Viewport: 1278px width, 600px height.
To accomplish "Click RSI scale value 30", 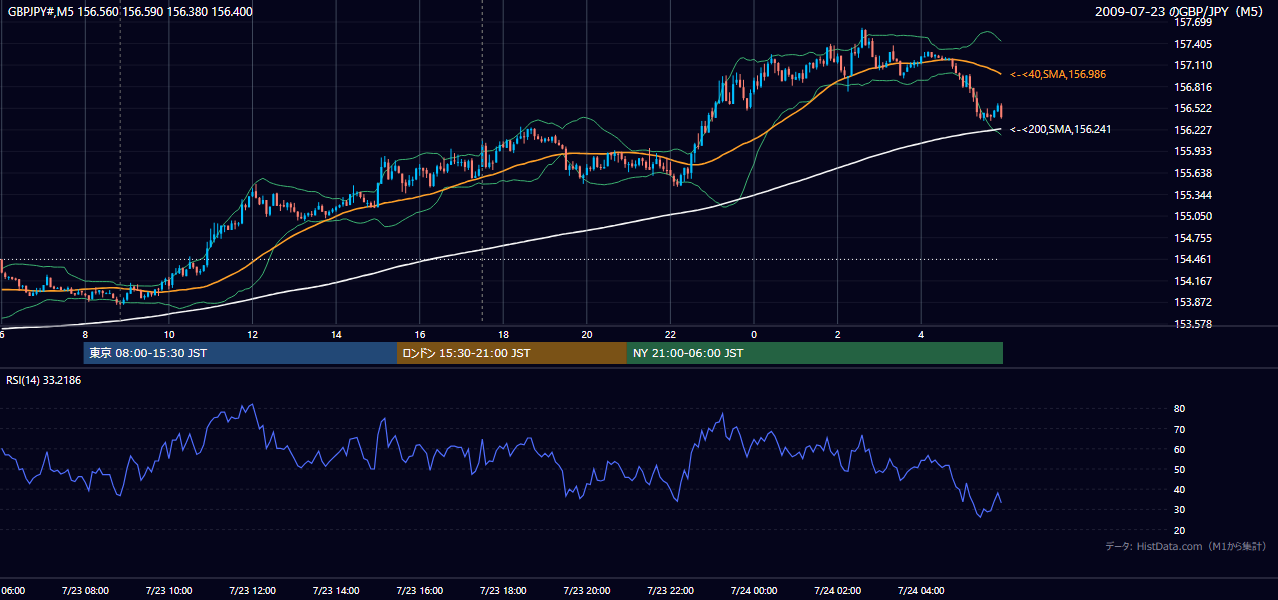I will click(1180, 510).
